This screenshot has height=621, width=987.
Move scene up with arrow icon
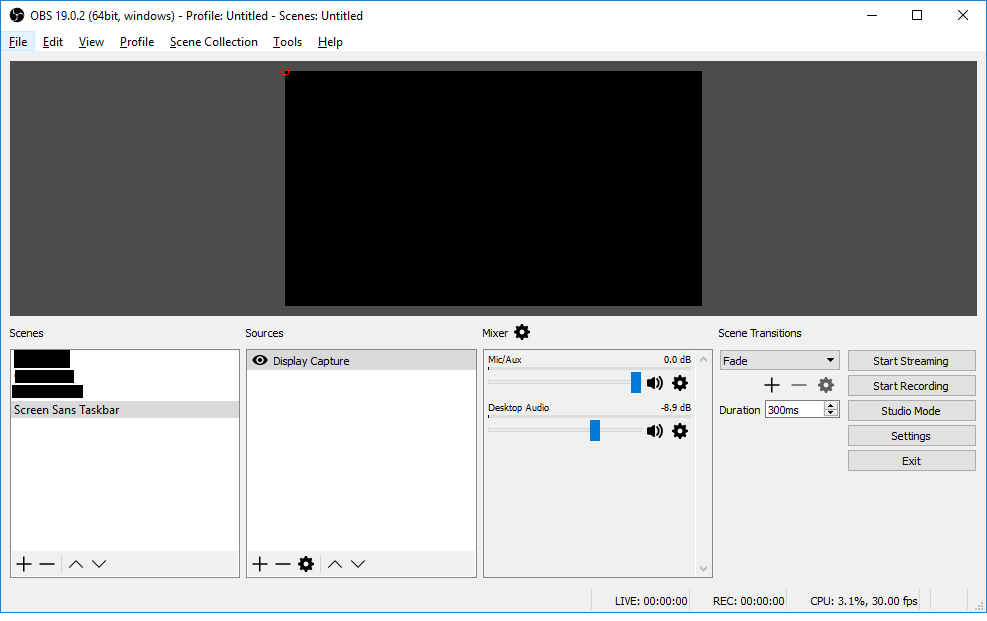76,564
